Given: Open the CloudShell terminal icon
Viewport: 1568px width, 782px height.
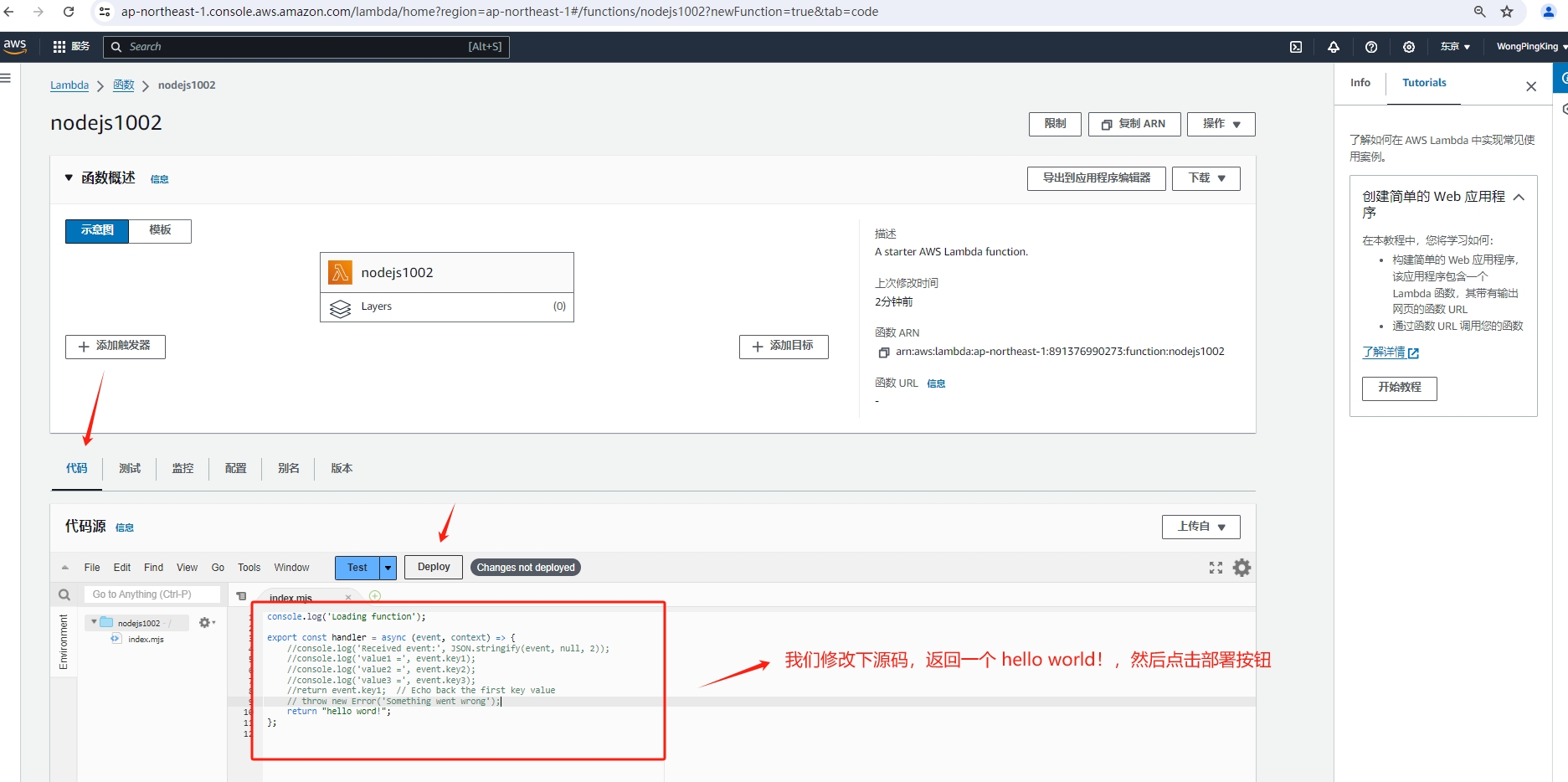Looking at the screenshot, I should 1296,47.
